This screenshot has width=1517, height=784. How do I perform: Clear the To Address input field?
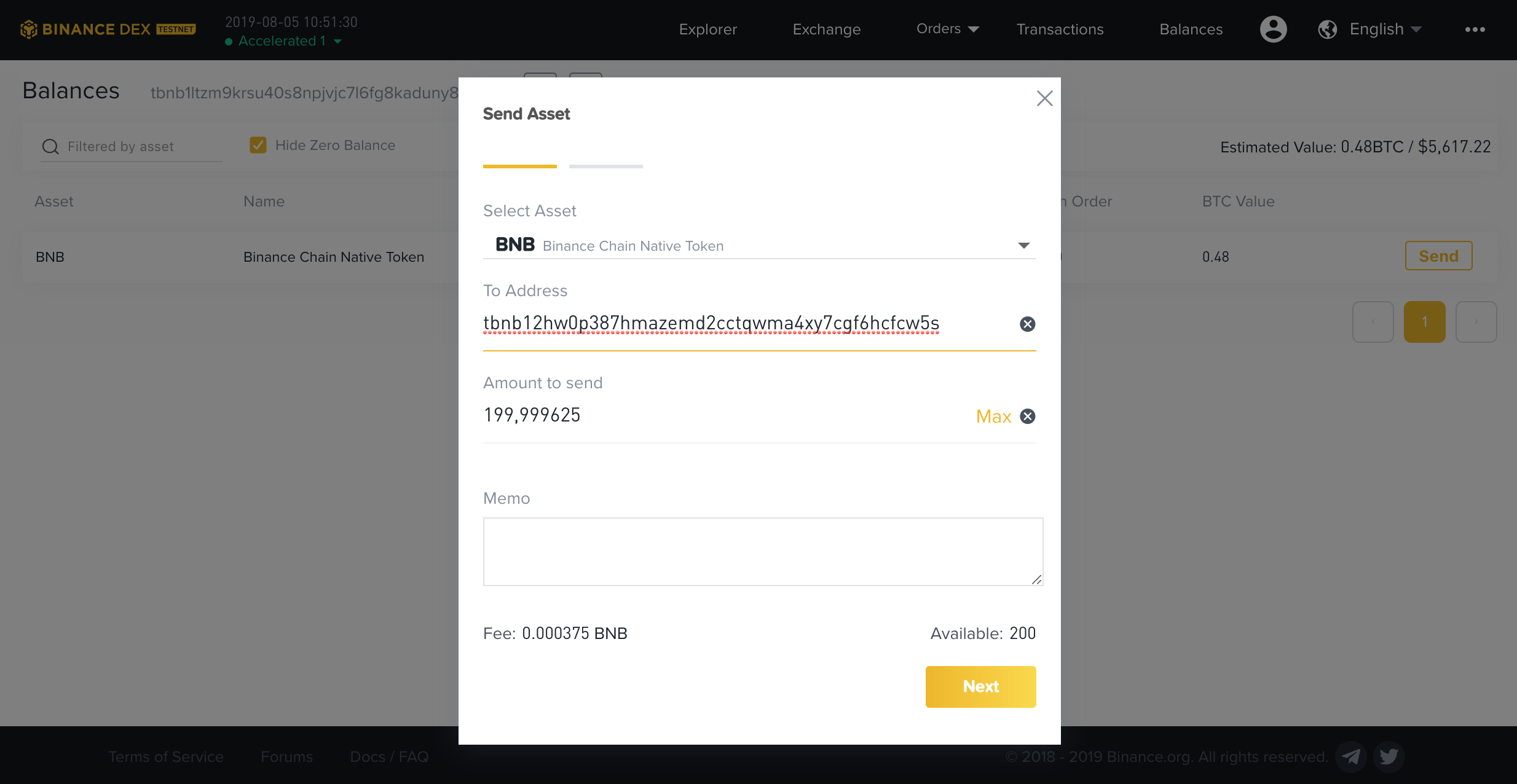1027,323
